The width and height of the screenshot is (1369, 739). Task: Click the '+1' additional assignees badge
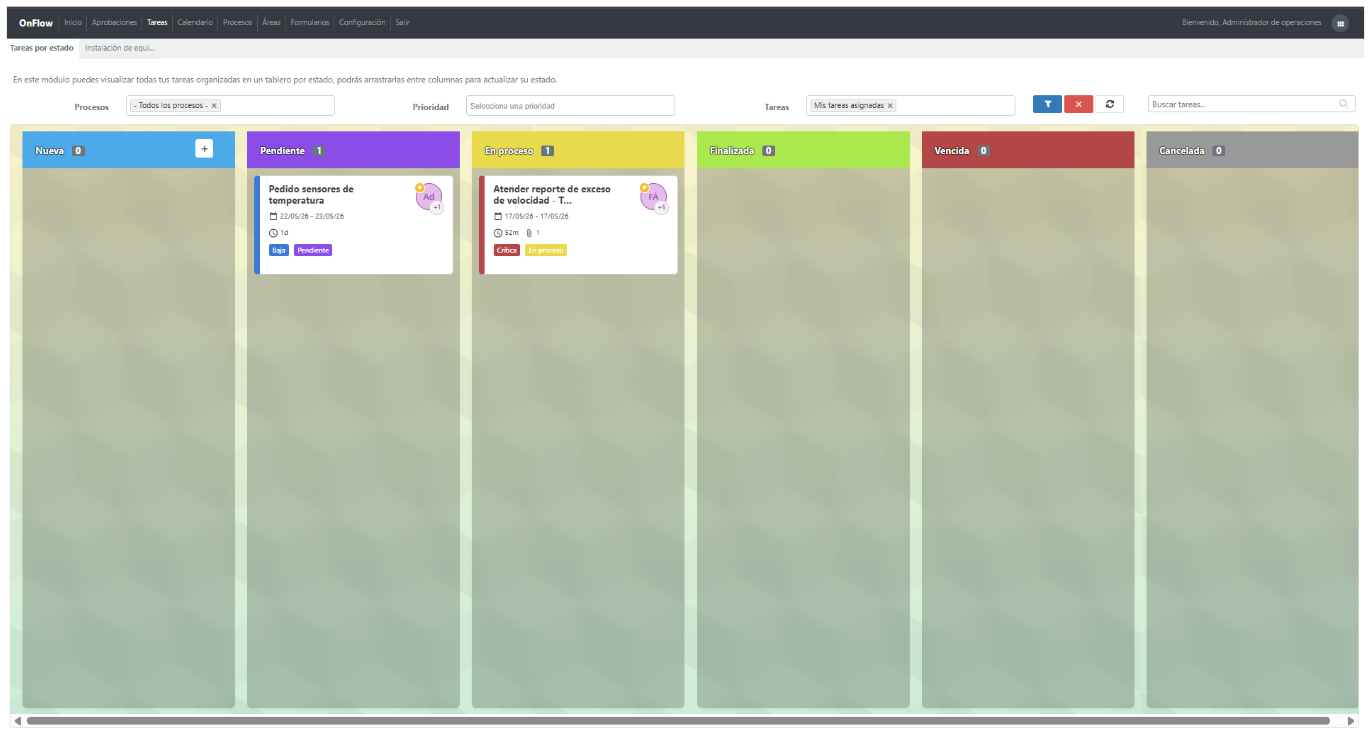coord(437,207)
